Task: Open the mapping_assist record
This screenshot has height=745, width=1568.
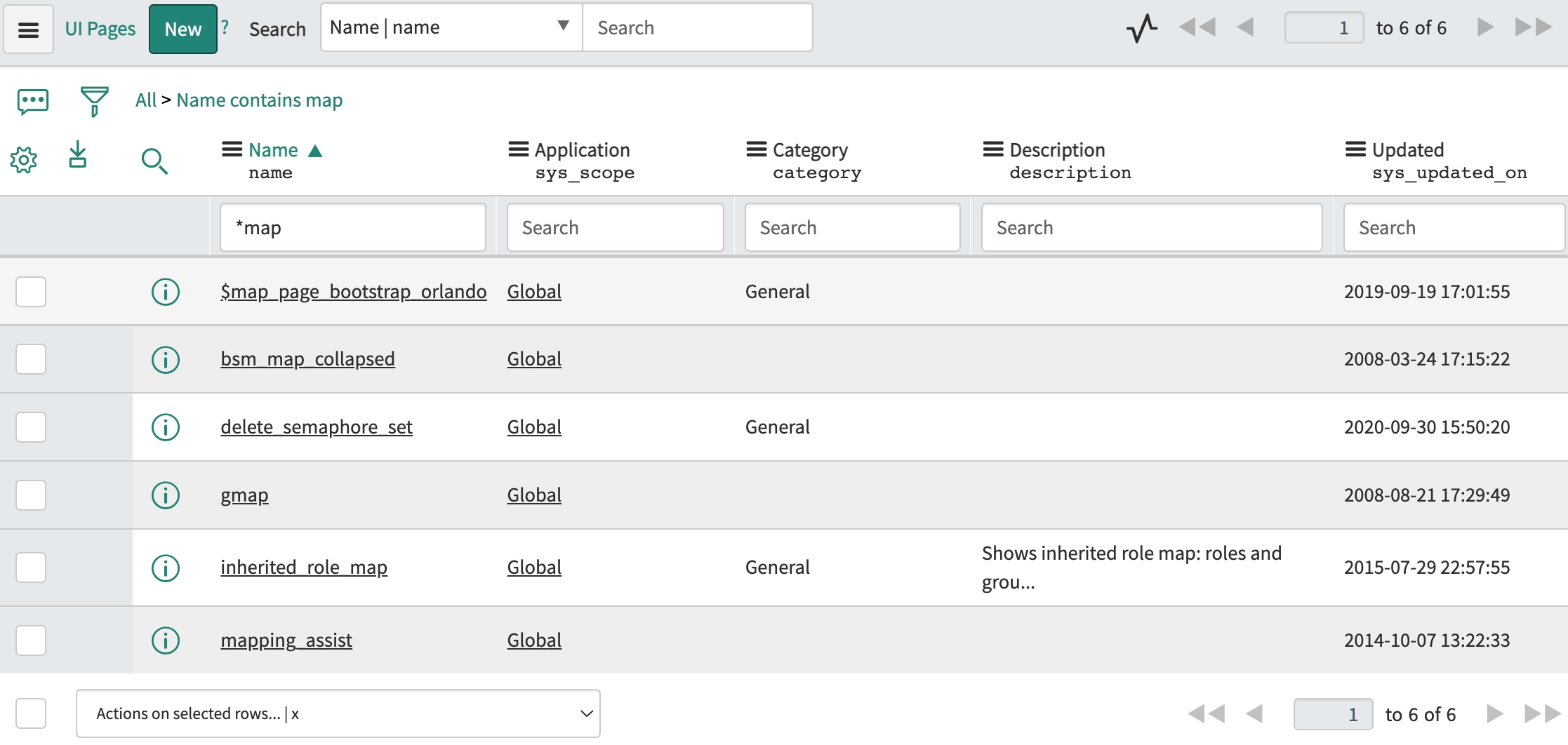Action: point(286,640)
